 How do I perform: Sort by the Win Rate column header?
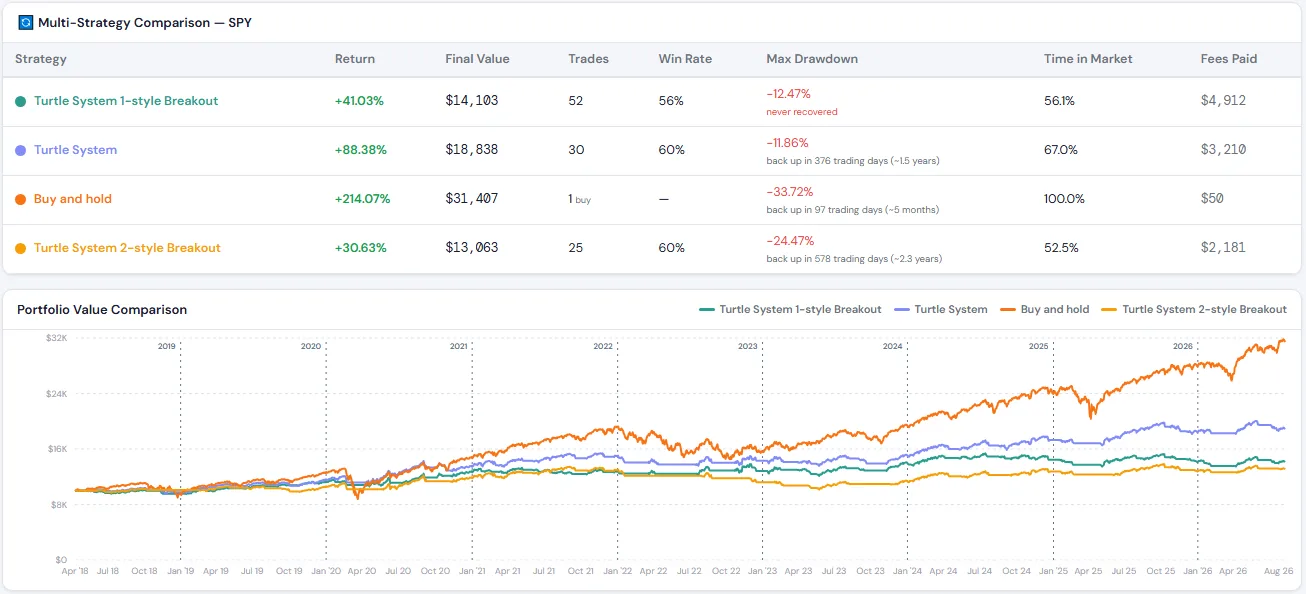[x=685, y=59]
